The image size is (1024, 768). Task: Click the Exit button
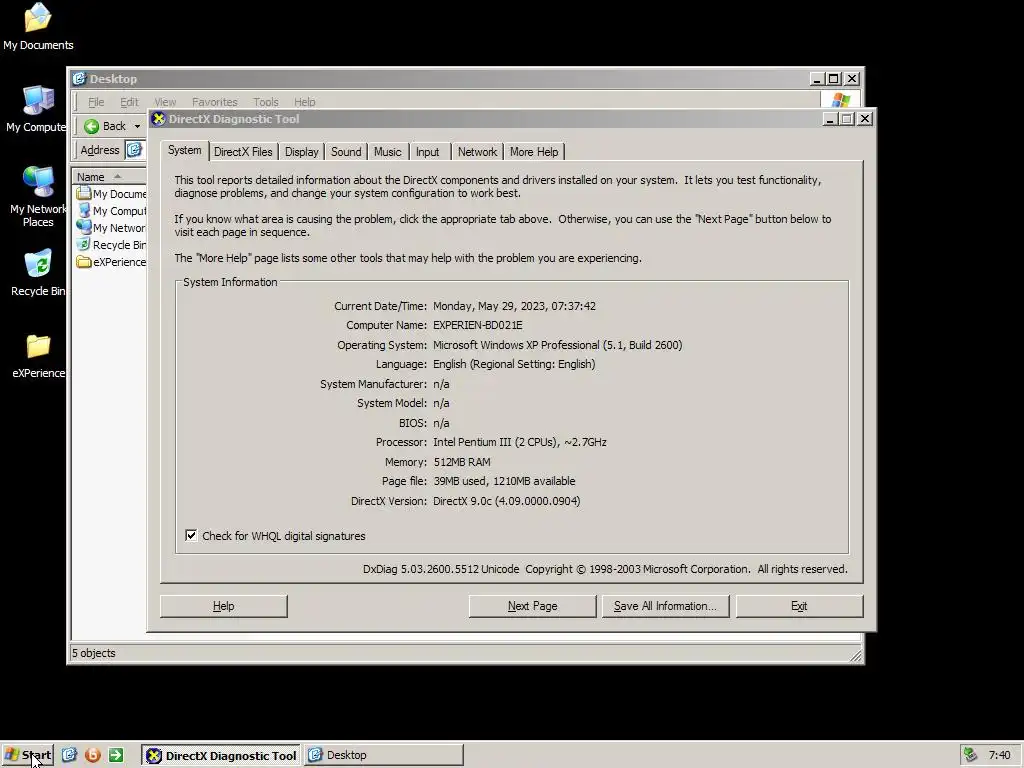(799, 606)
